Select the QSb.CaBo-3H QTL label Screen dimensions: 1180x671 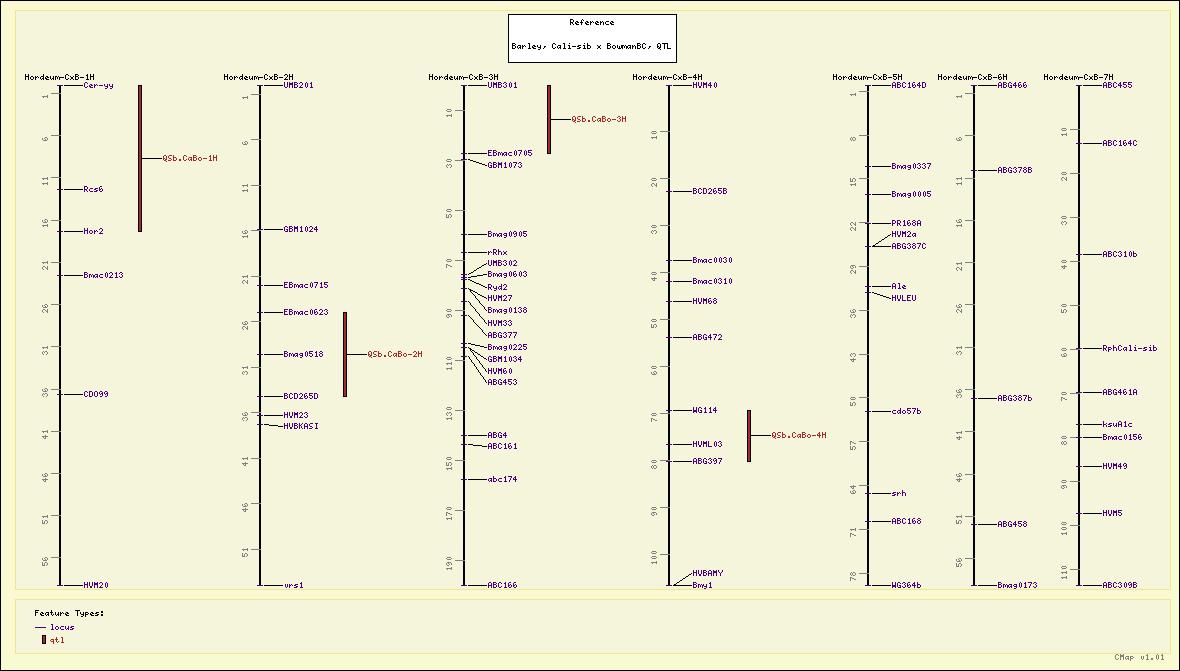point(599,119)
